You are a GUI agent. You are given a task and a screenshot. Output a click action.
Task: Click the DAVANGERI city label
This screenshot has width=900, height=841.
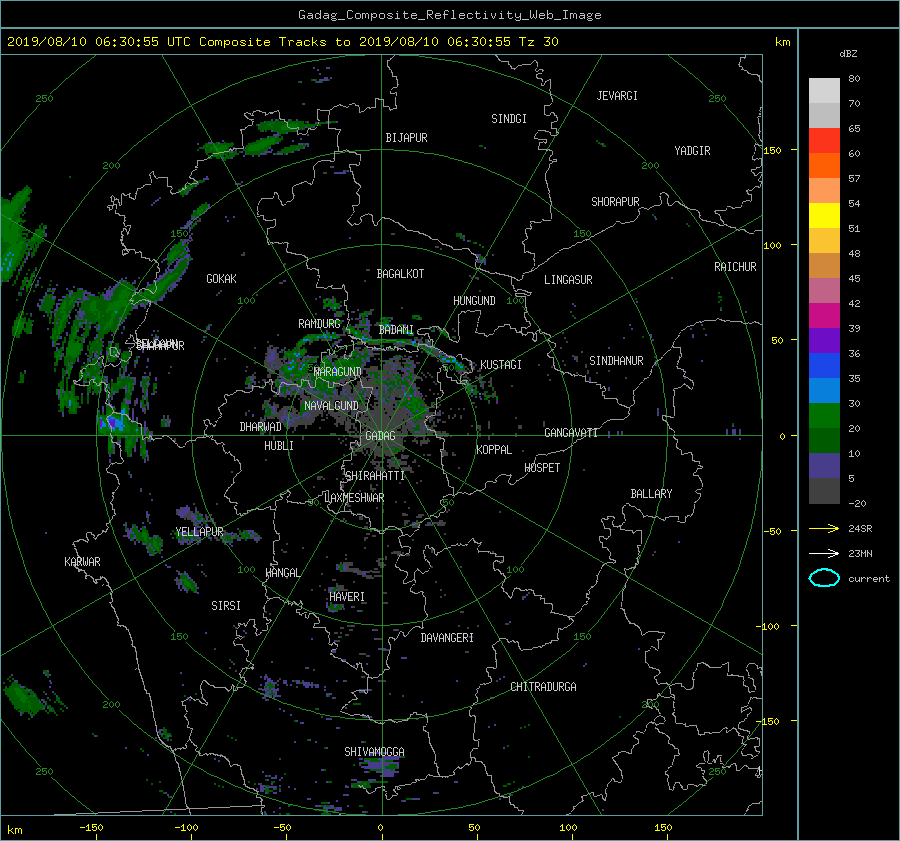click(x=447, y=638)
